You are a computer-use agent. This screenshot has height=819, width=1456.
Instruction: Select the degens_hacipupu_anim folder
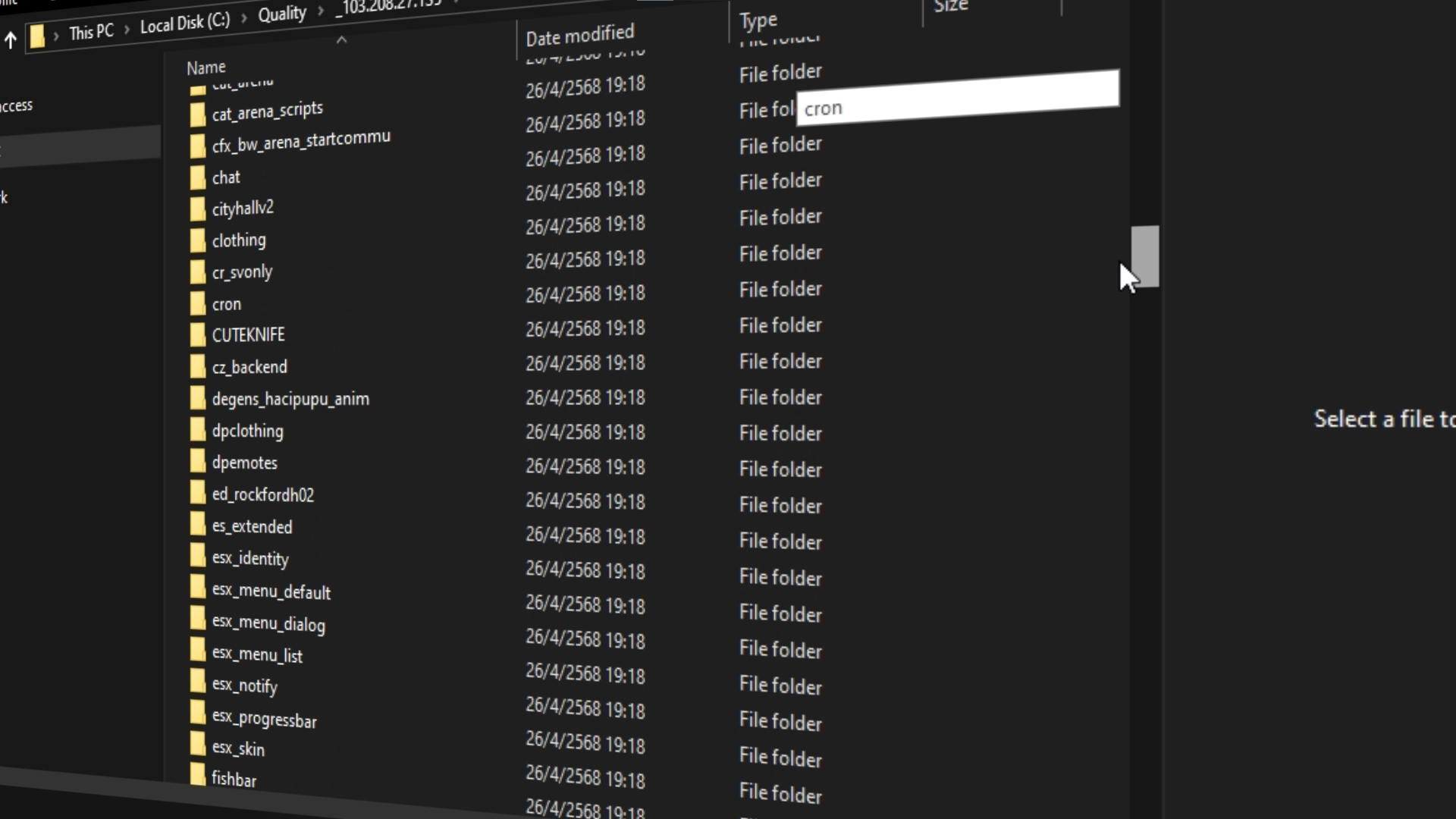click(290, 399)
